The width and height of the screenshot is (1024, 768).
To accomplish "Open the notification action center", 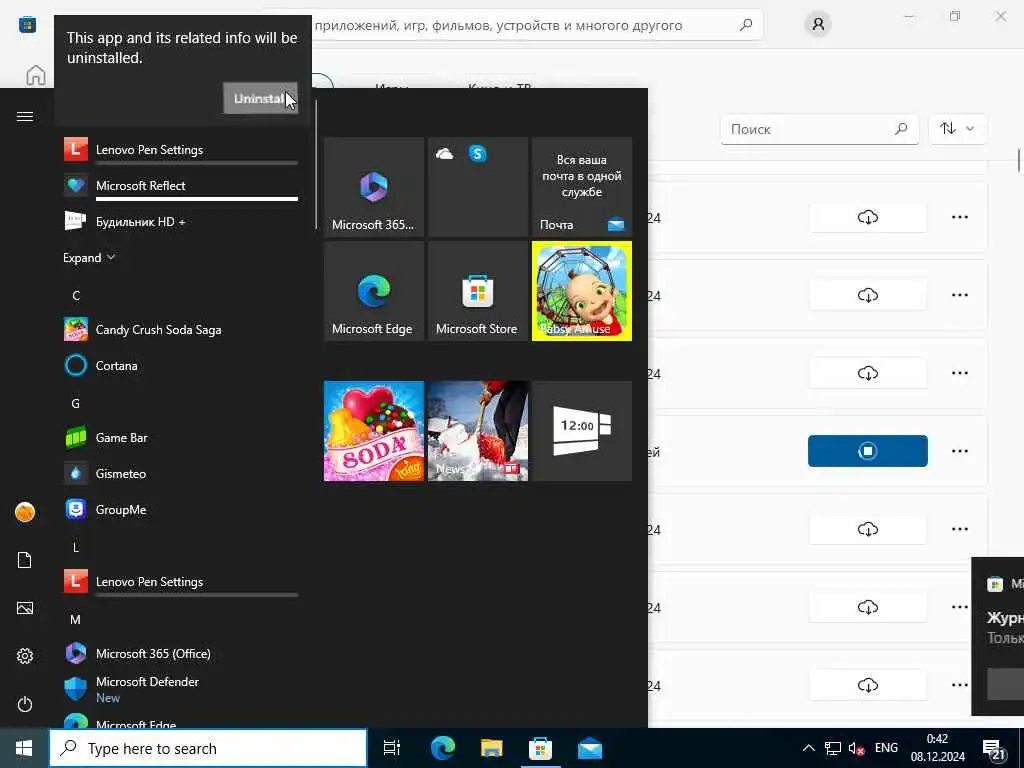I will [994, 748].
